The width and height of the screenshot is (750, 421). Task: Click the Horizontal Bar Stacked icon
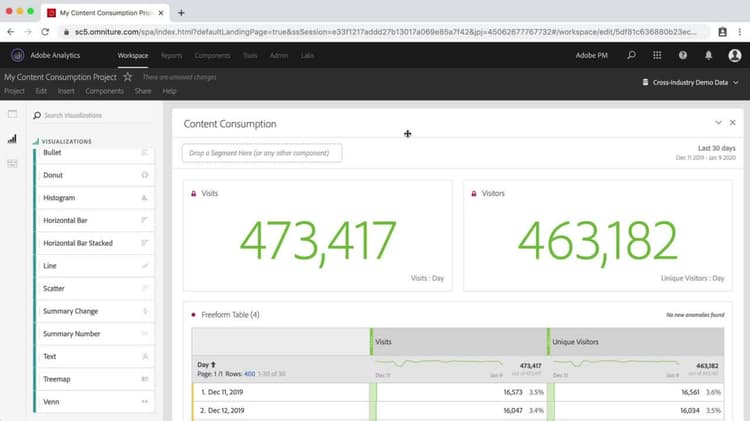point(144,243)
